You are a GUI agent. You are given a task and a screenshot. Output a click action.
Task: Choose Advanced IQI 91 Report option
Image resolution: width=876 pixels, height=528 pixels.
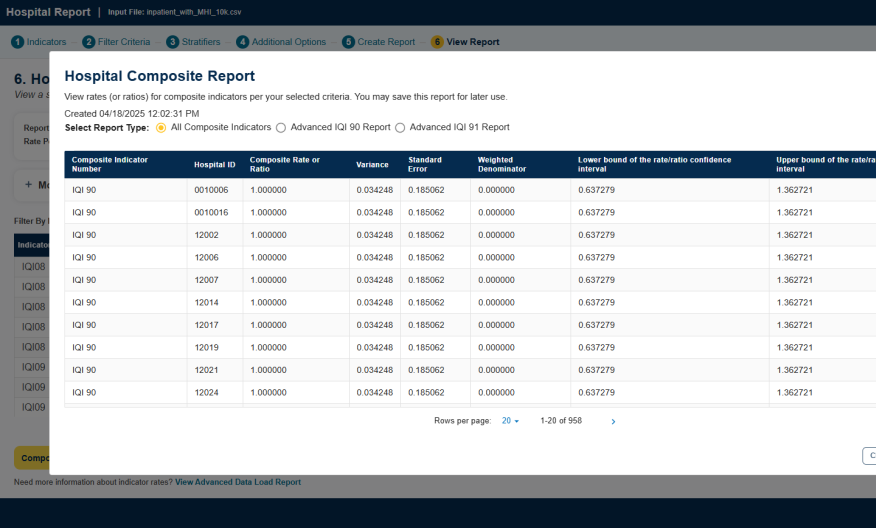[x=400, y=128]
